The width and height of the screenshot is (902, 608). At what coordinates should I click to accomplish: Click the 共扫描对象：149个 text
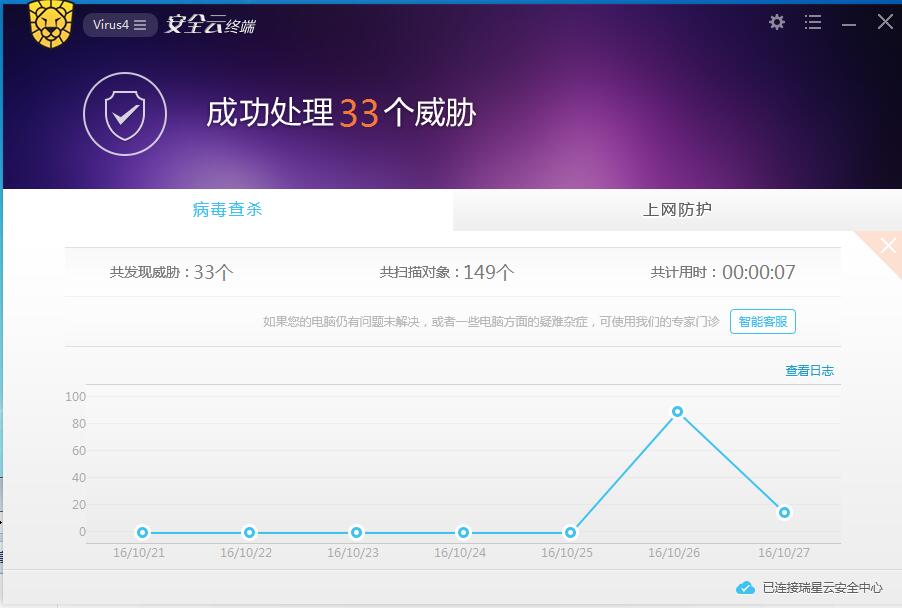click(x=446, y=272)
